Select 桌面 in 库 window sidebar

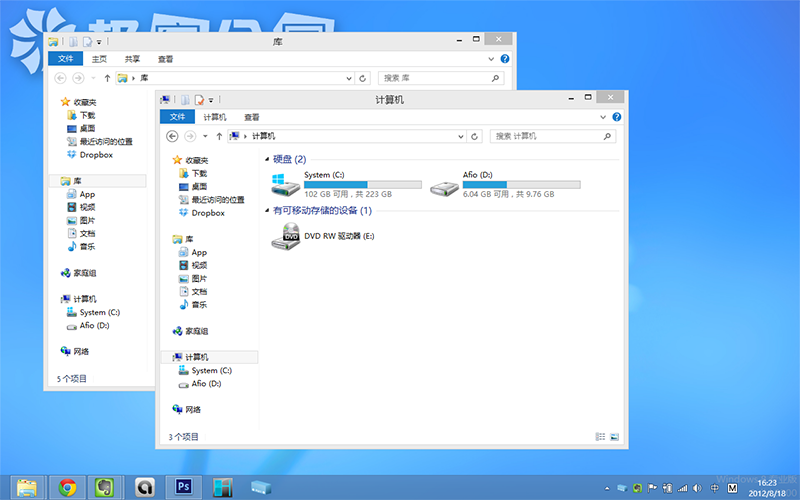pos(81,128)
